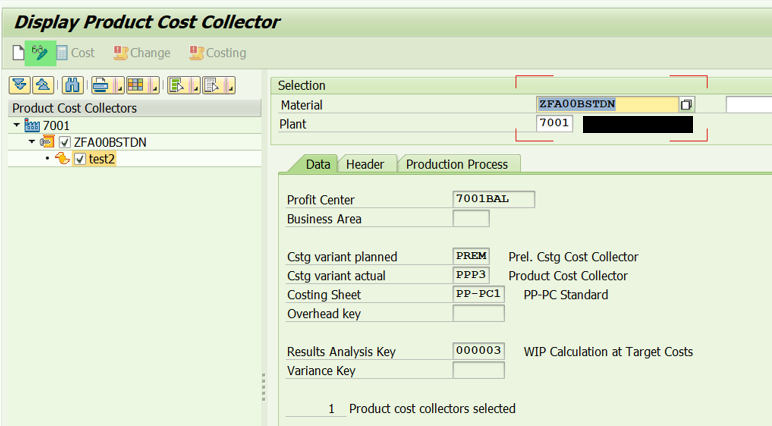Click the 'Prel. Cstg Cost Collector' description

573,257
